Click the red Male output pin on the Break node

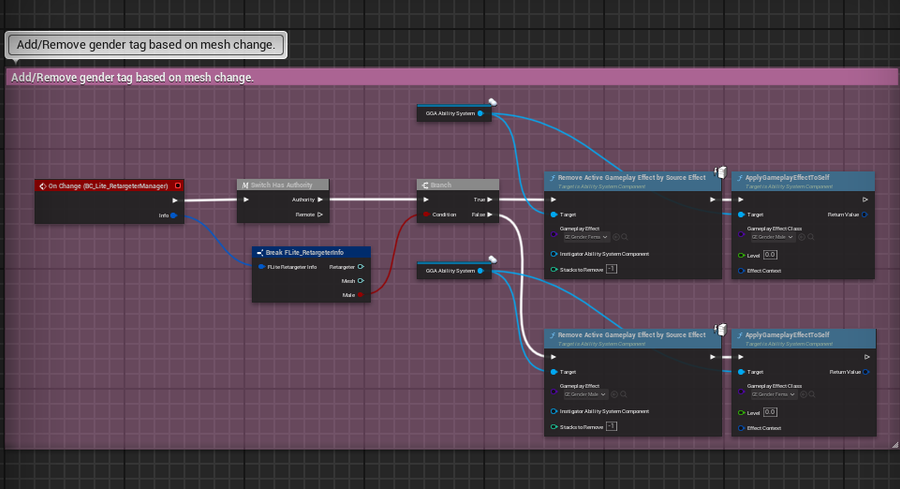click(x=360, y=295)
